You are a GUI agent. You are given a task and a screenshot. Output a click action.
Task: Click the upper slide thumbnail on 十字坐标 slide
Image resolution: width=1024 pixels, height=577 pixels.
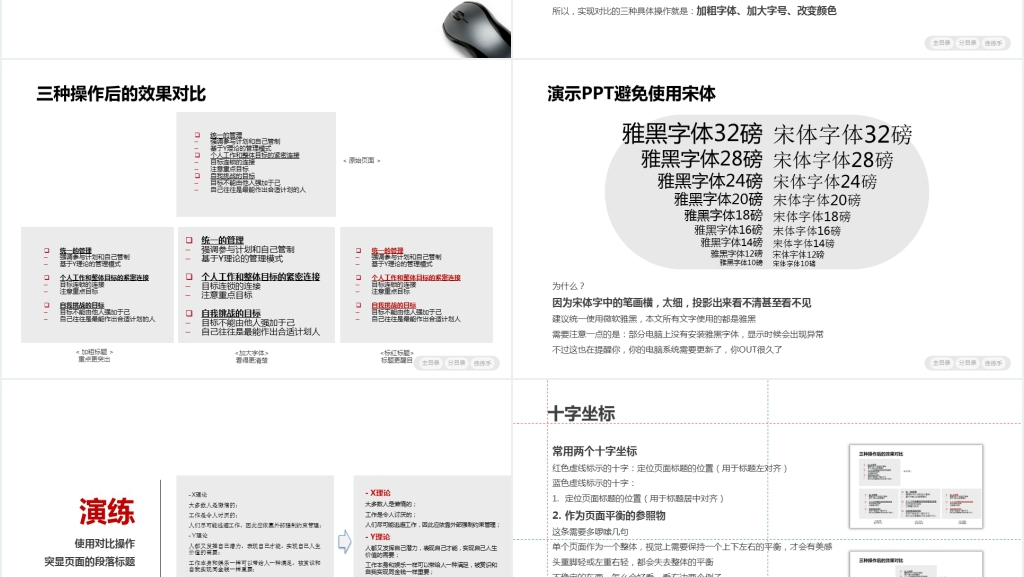point(915,486)
